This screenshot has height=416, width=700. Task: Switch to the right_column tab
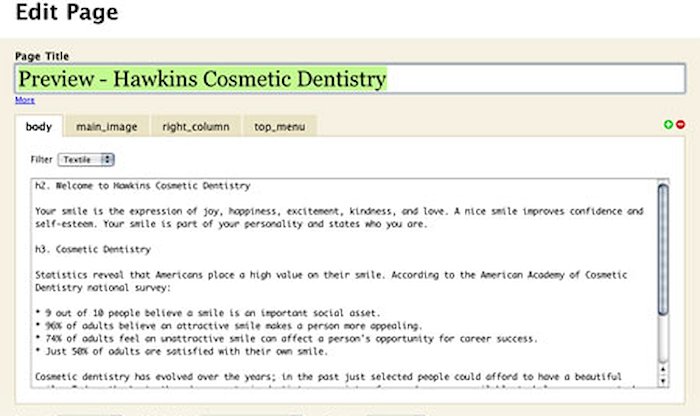(x=196, y=127)
